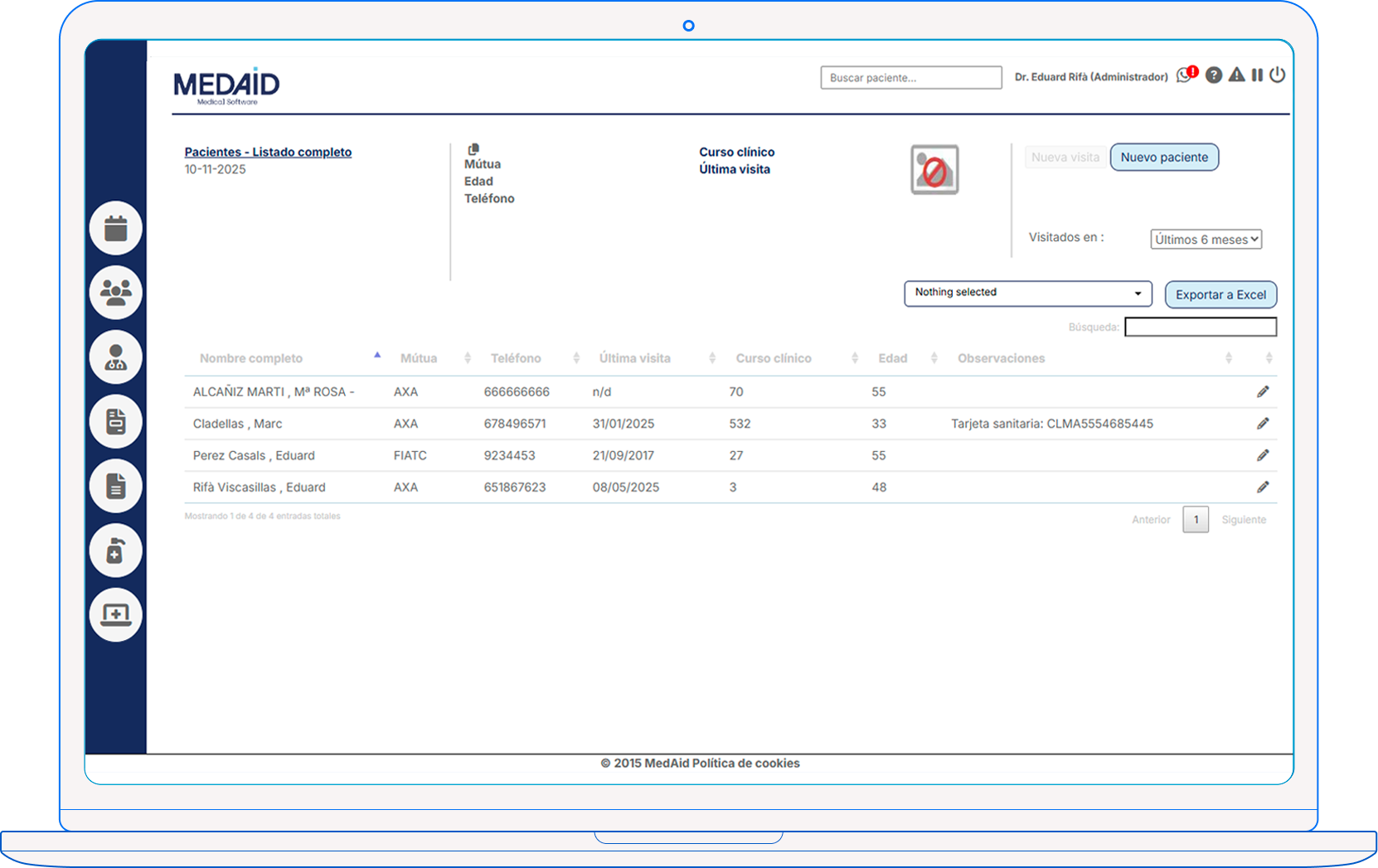
Task: Go to Siguiente page
Action: tap(1244, 520)
